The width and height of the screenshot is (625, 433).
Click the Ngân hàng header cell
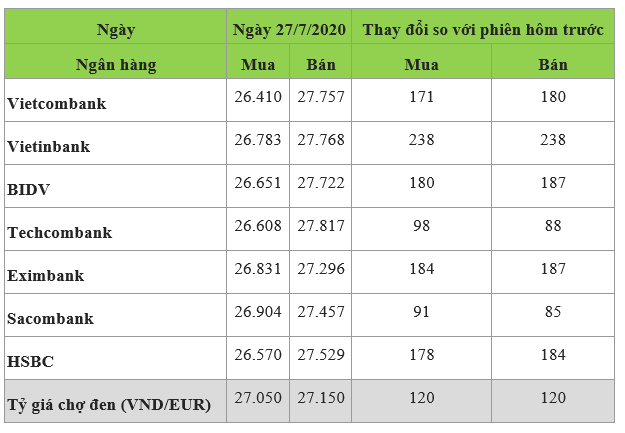[x=116, y=65]
